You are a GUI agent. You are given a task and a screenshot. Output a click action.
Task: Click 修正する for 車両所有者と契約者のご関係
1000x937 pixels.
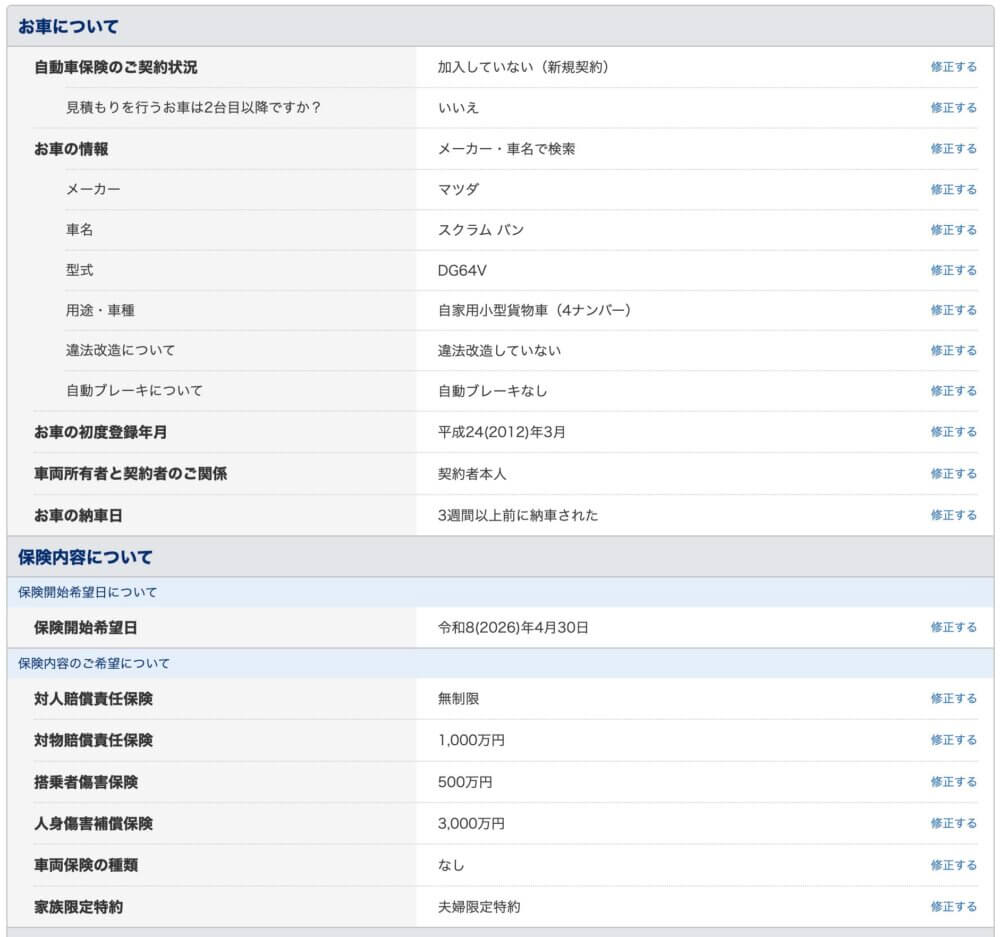[953, 473]
